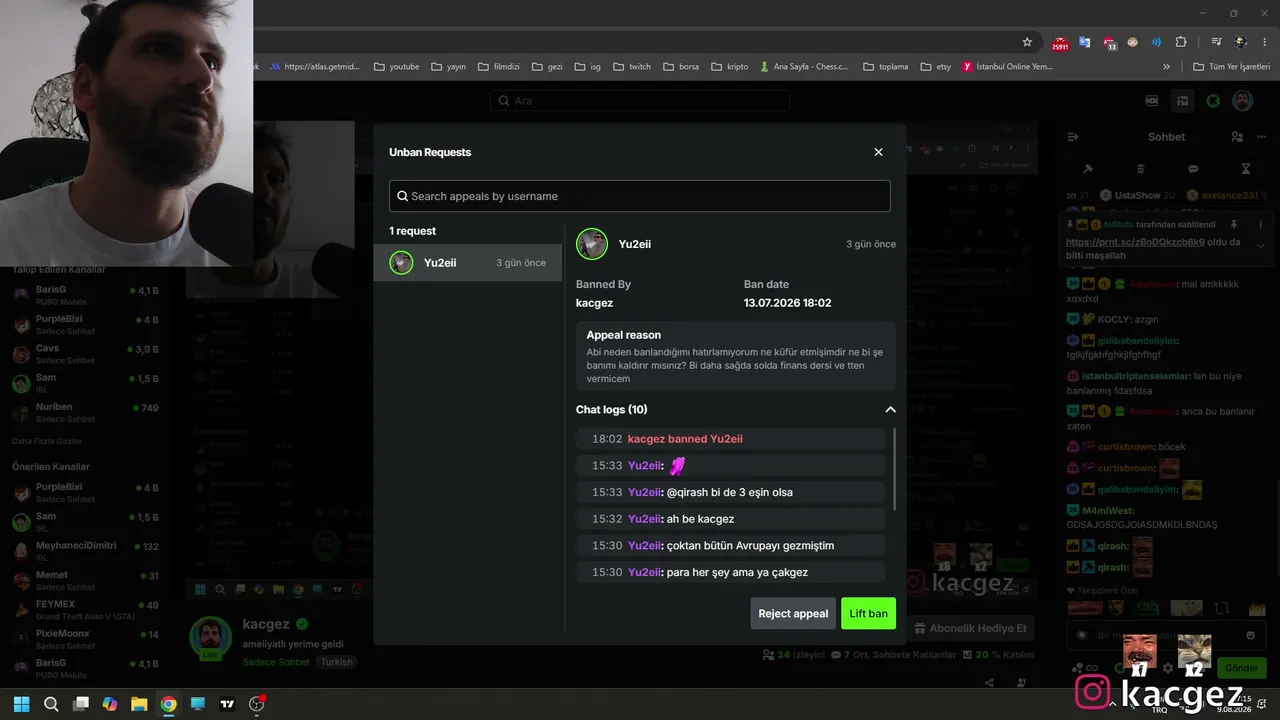
Task: Click the banned-by name kacgez
Action: click(x=594, y=303)
